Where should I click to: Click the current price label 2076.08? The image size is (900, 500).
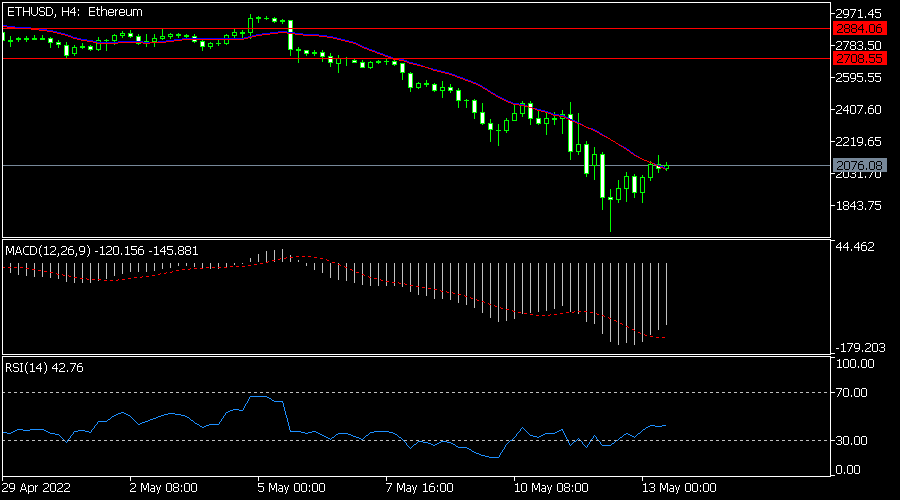pyautogui.click(x=859, y=165)
